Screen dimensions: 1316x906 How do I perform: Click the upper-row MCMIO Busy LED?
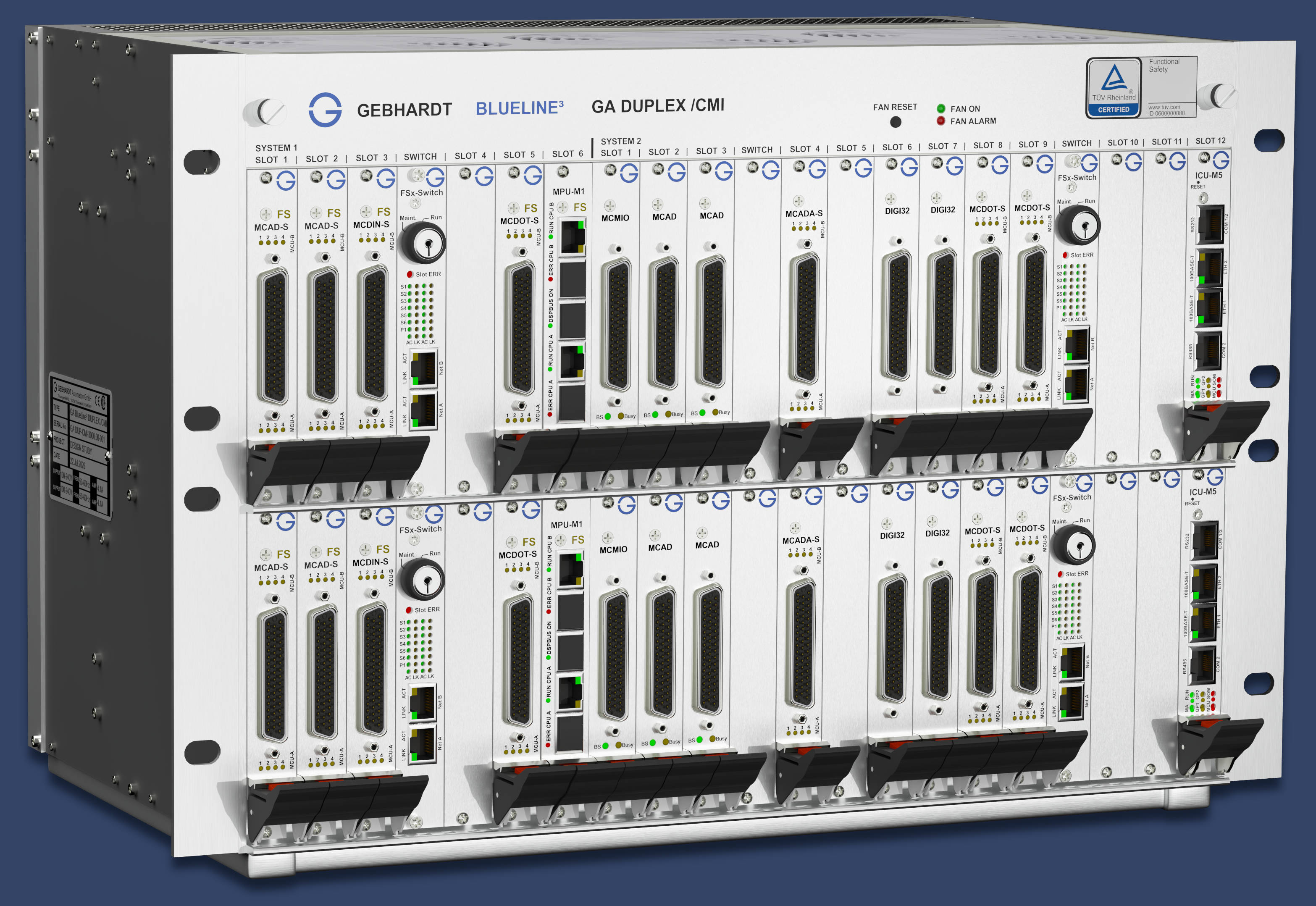pyautogui.click(x=620, y=415)
